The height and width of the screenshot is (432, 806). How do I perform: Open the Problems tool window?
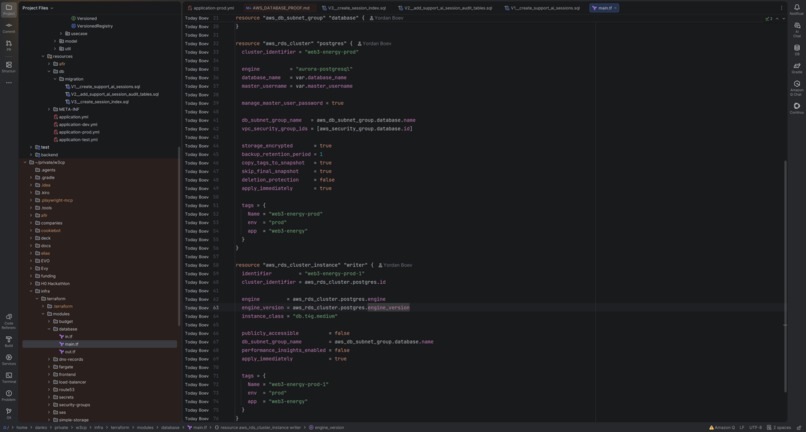9,395
